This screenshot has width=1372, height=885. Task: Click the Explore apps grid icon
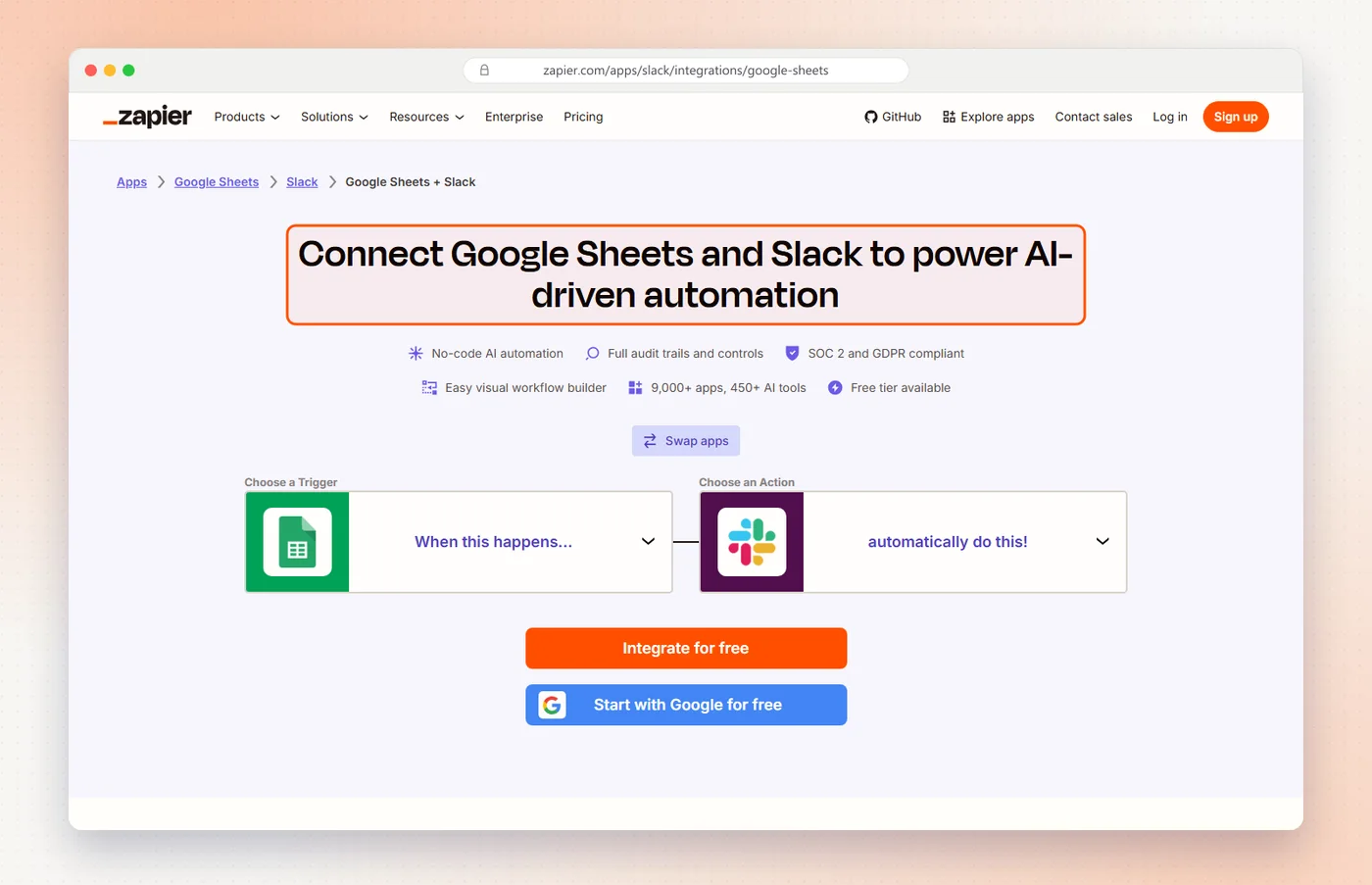pos(949,117)
